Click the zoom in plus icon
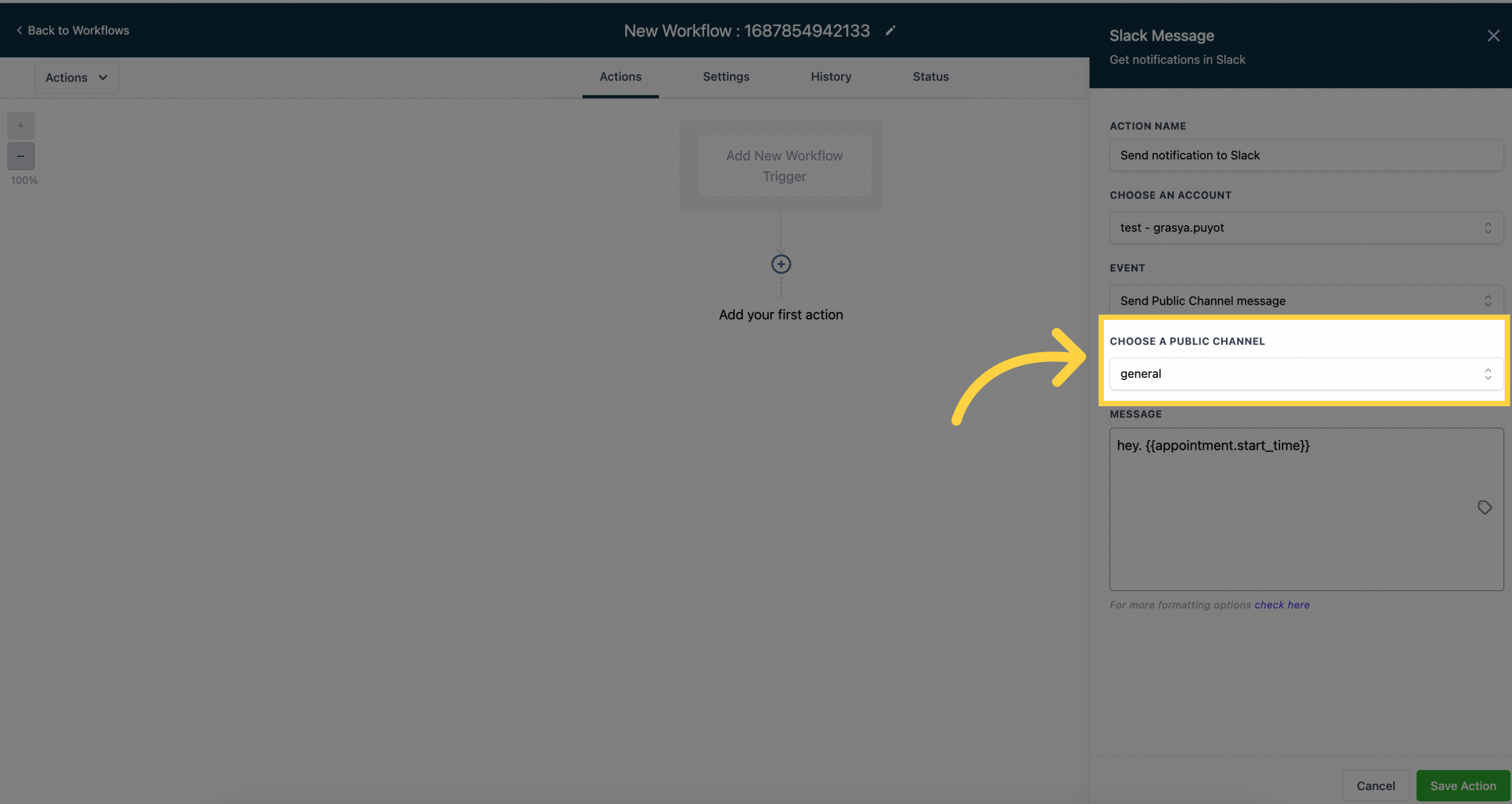 [21, 124]
